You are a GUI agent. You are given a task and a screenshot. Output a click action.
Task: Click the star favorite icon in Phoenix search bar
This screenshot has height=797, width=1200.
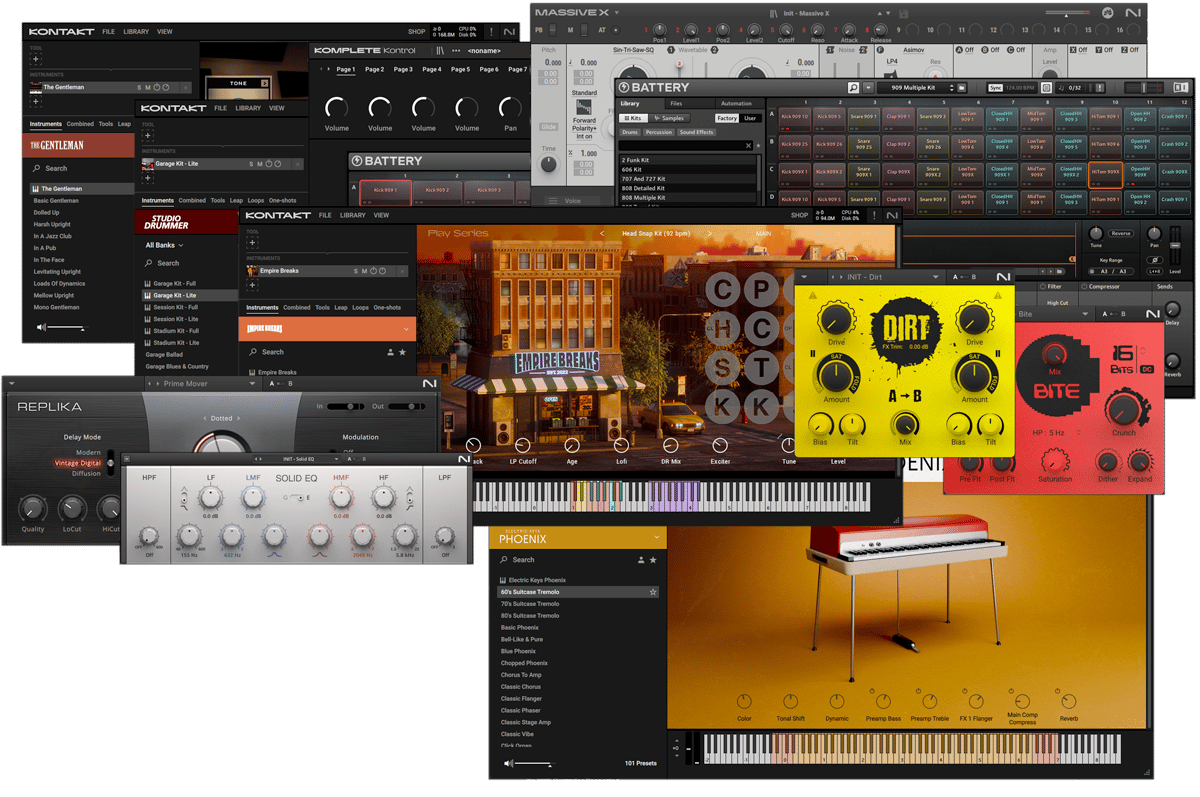coord(653,560)
